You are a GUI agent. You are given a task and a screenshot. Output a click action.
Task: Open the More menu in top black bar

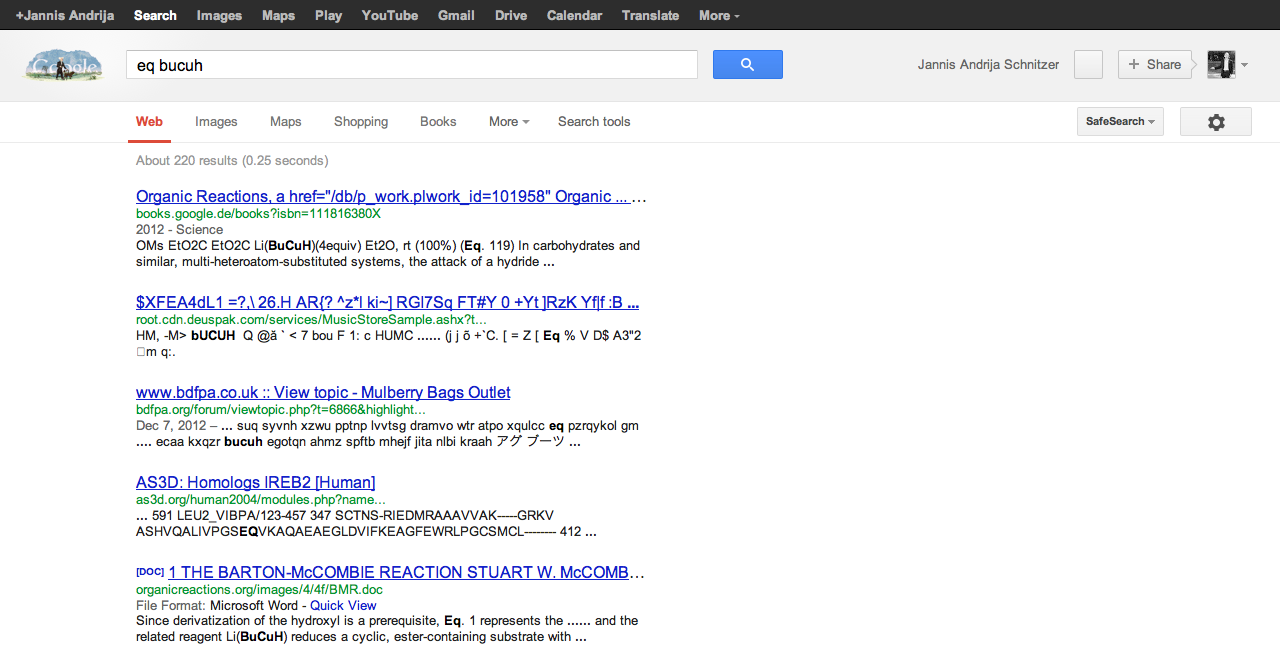719,15
